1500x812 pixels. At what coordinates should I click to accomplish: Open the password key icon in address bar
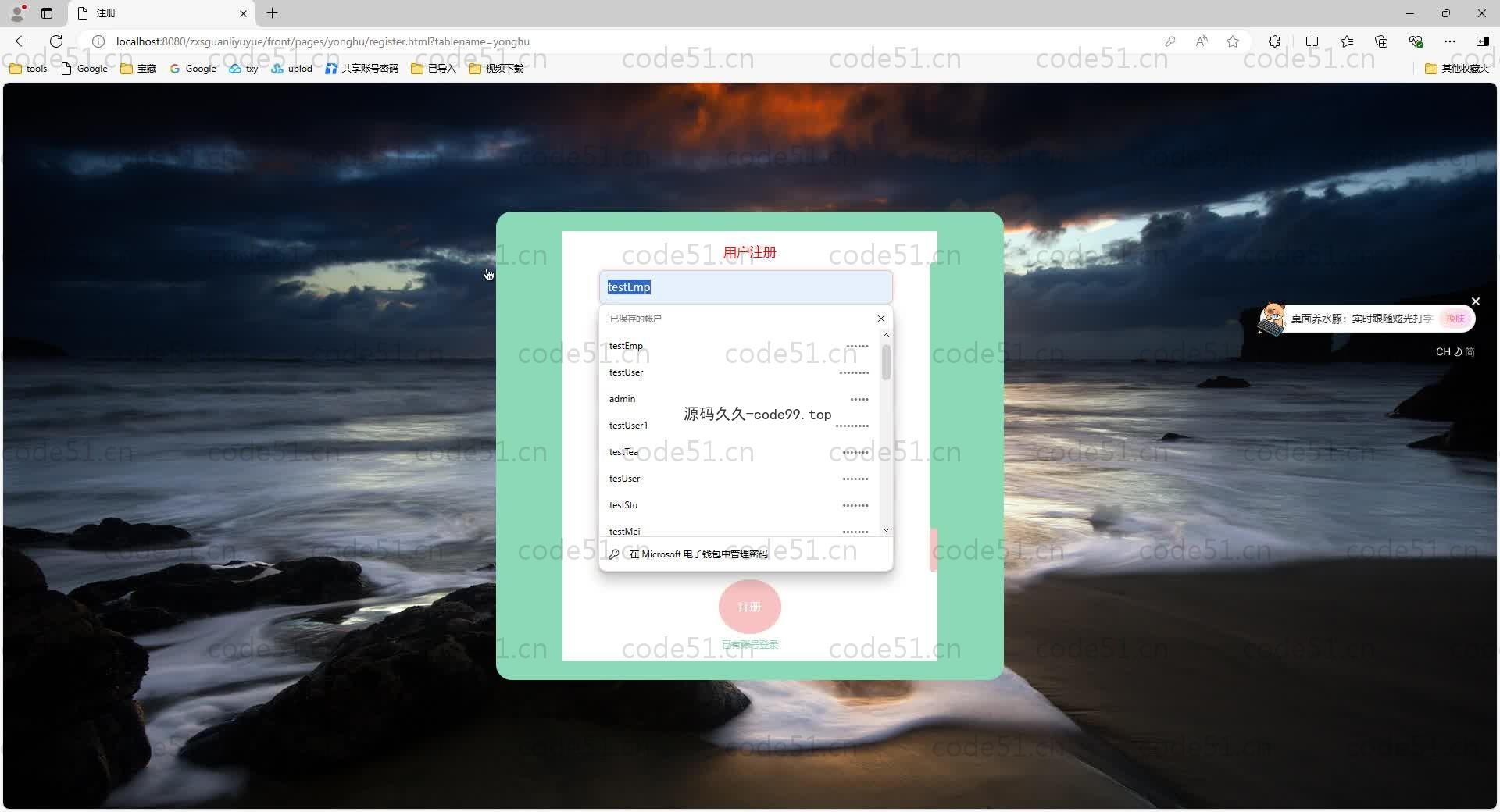click(1170, 41)
